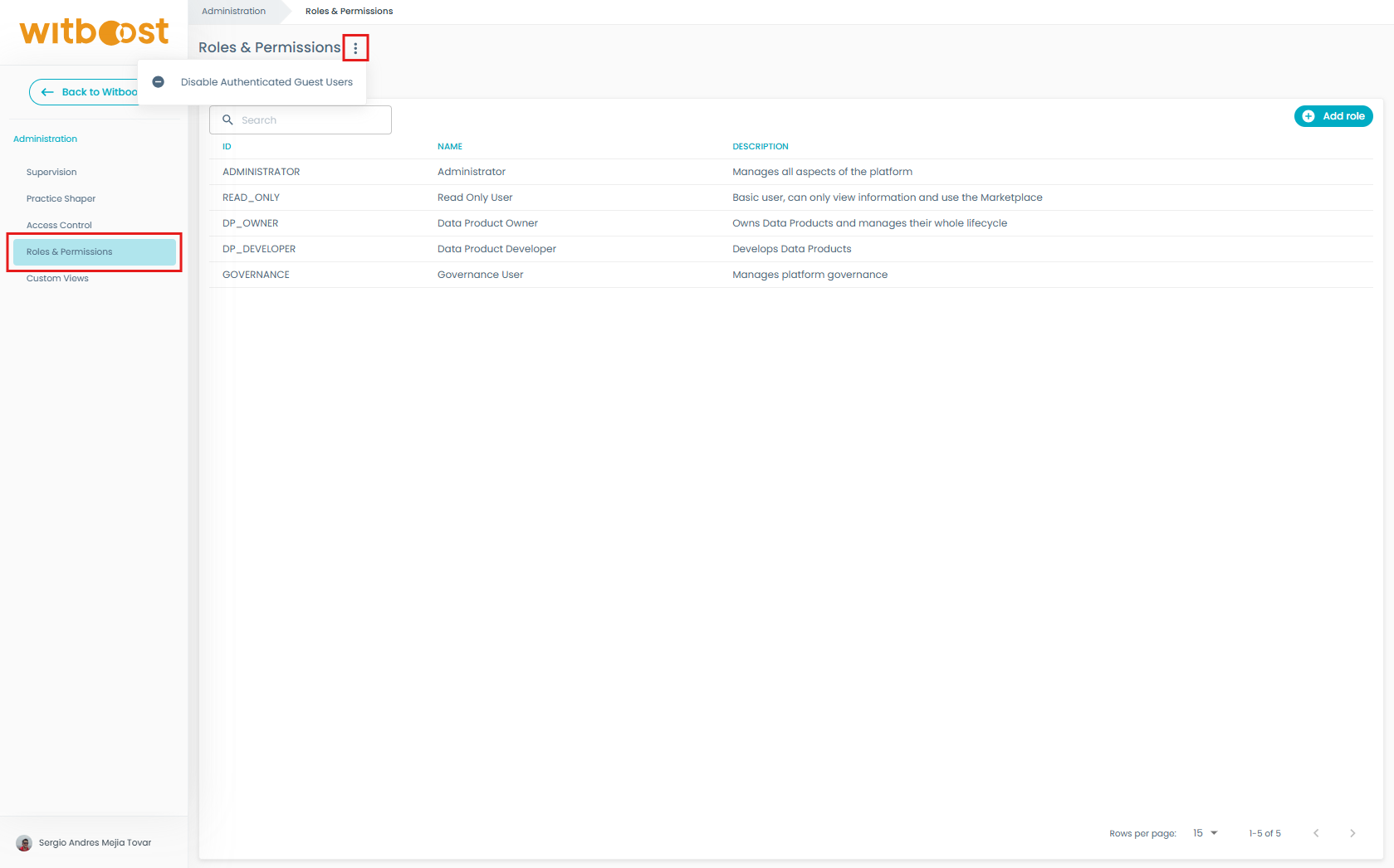This screenshot has width=1394, height=868.
Task: Open the DP_DEVELOPER role row
Action: click(x=259, y=249)
